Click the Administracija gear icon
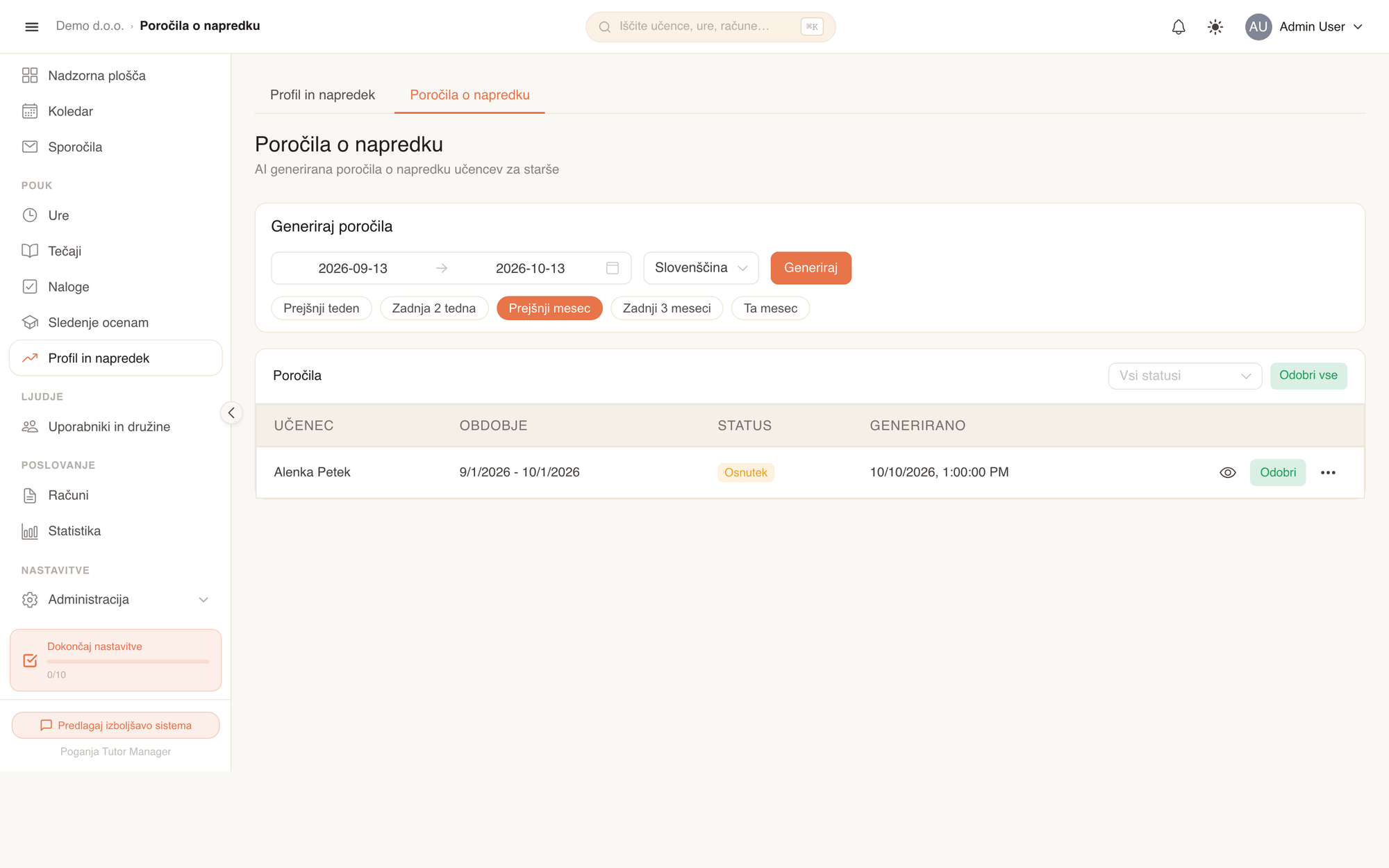 (x=30, y=600)
